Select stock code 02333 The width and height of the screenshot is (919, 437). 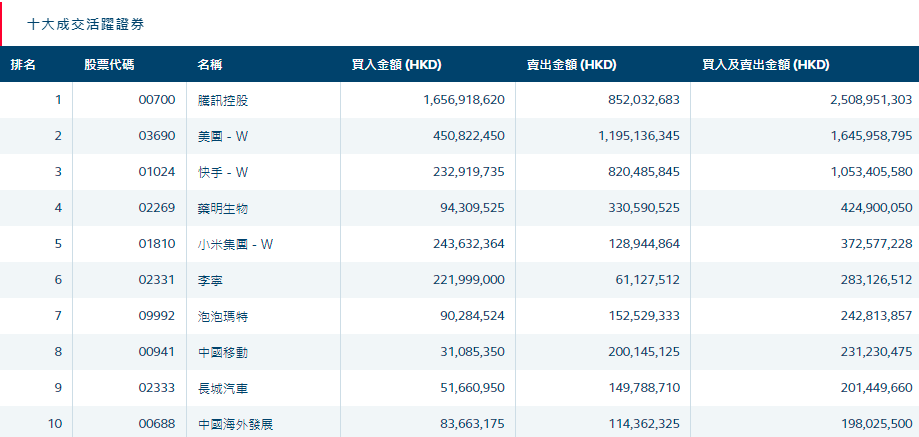click(157, 388)
